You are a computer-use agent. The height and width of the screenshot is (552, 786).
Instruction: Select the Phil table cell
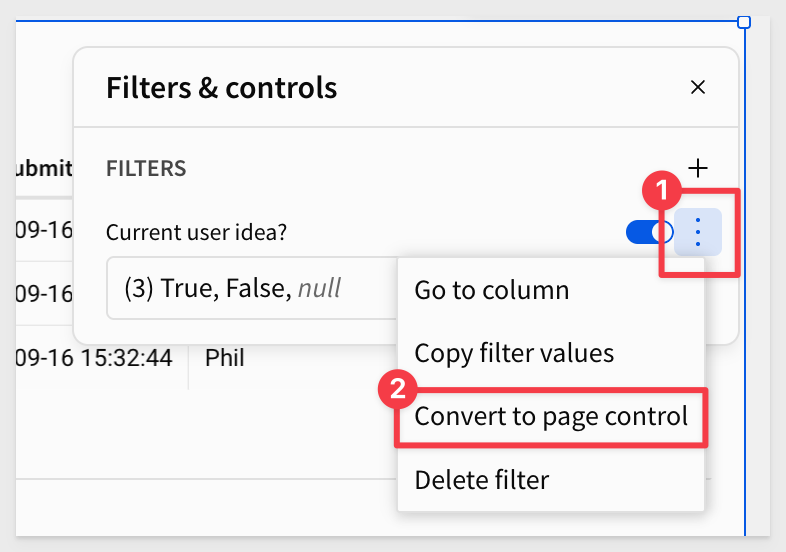pyautogui.click(x=225, y=358)
